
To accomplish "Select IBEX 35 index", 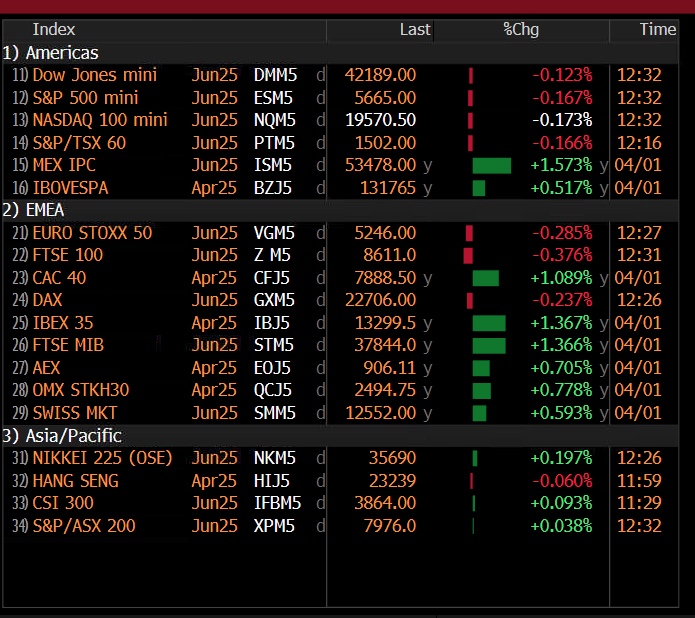I will pyautogui.click(x=63, y=323).
